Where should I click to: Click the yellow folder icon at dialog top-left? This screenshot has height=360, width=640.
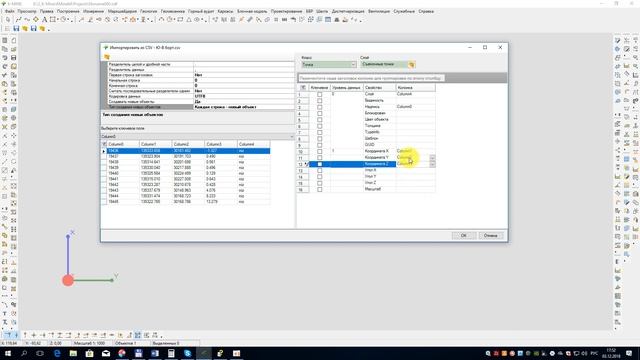[x=107, y=57]
